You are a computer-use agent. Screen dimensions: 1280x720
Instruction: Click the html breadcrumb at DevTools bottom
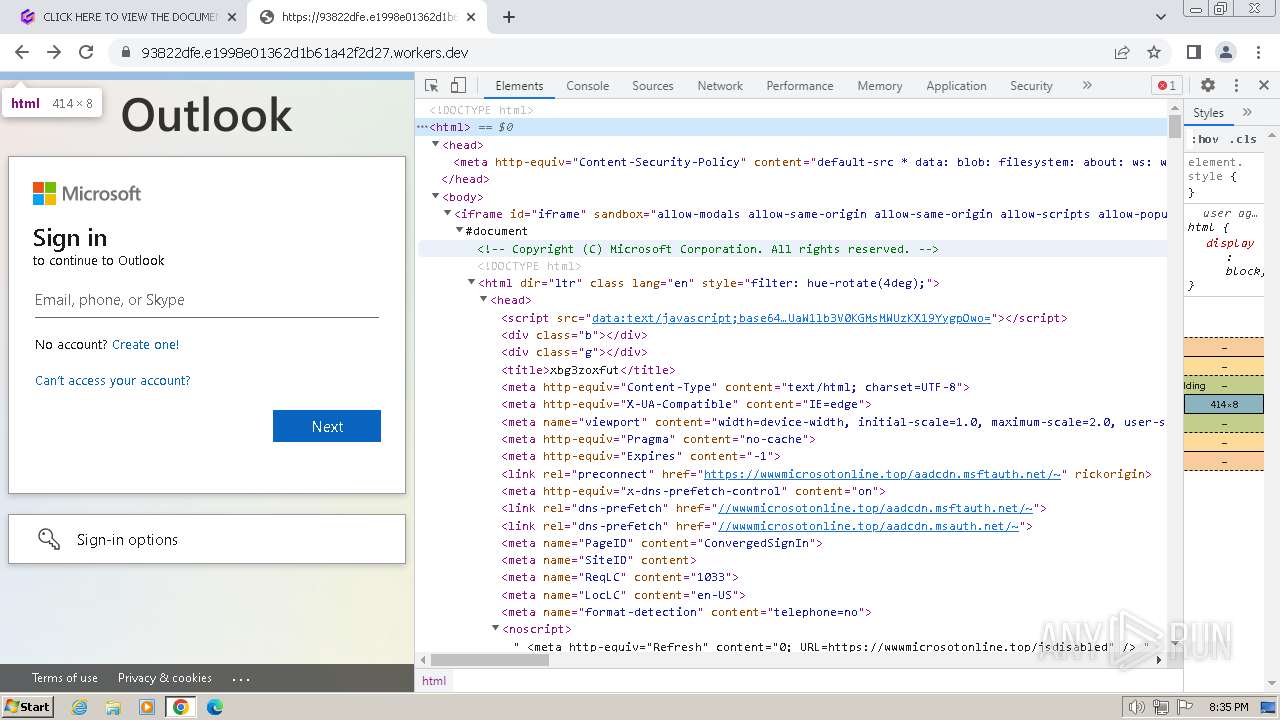point(434,681)
